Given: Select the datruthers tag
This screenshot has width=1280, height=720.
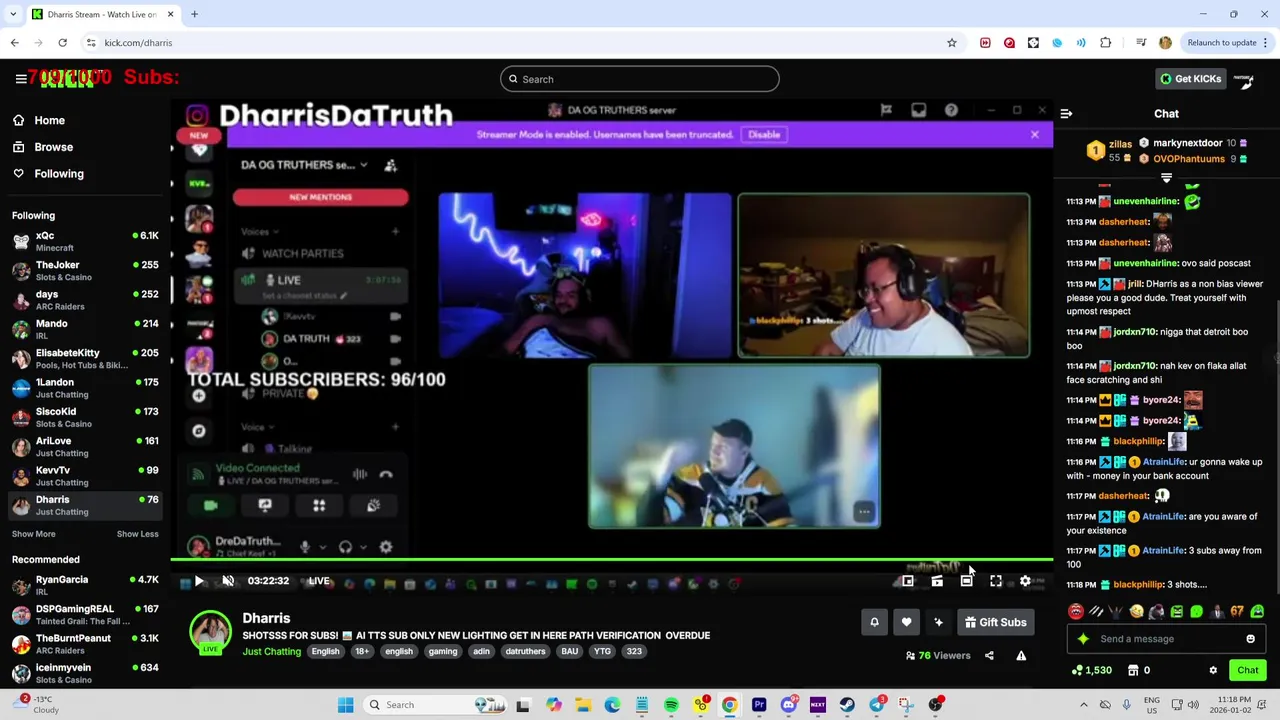Looking at the screenshot, I should (525, 652).
